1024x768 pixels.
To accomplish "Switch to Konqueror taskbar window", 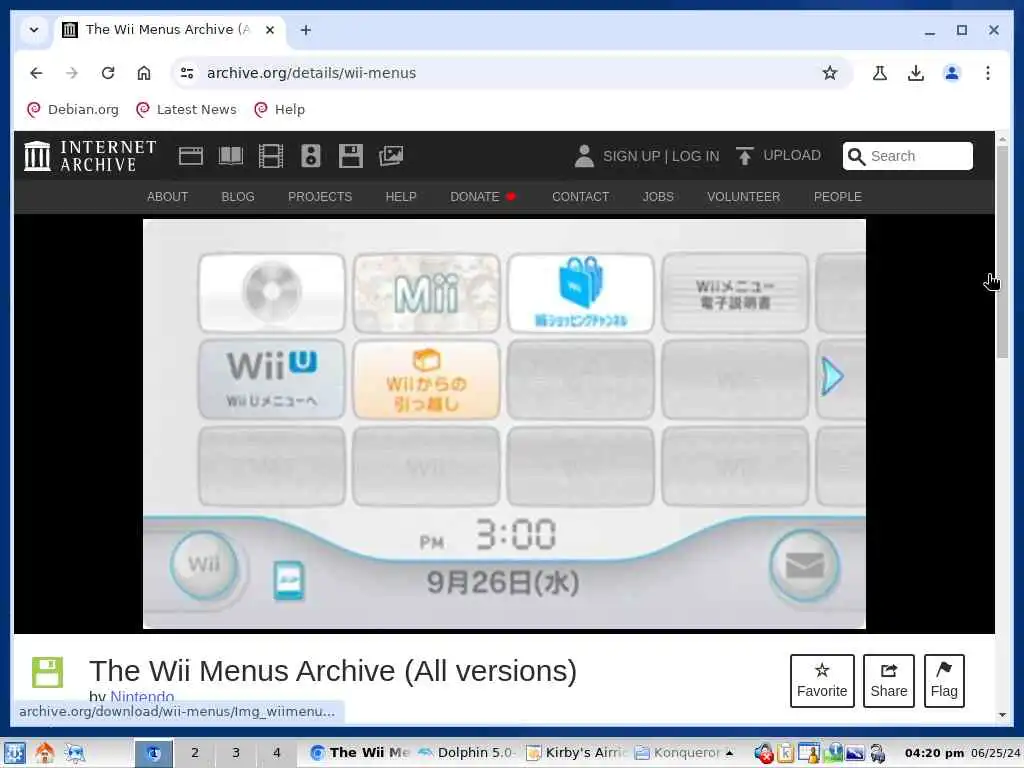I will tap(678, 753).
